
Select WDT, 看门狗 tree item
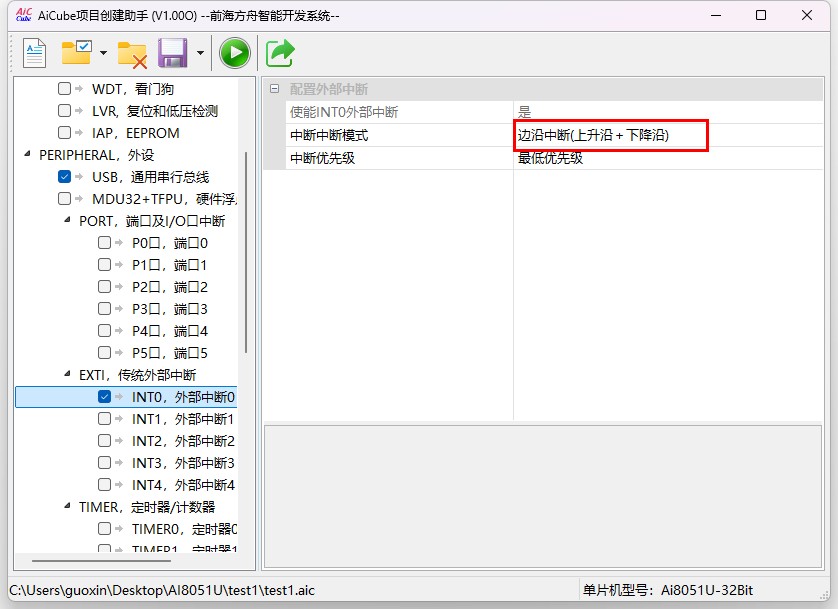click(x=133, y=89)
